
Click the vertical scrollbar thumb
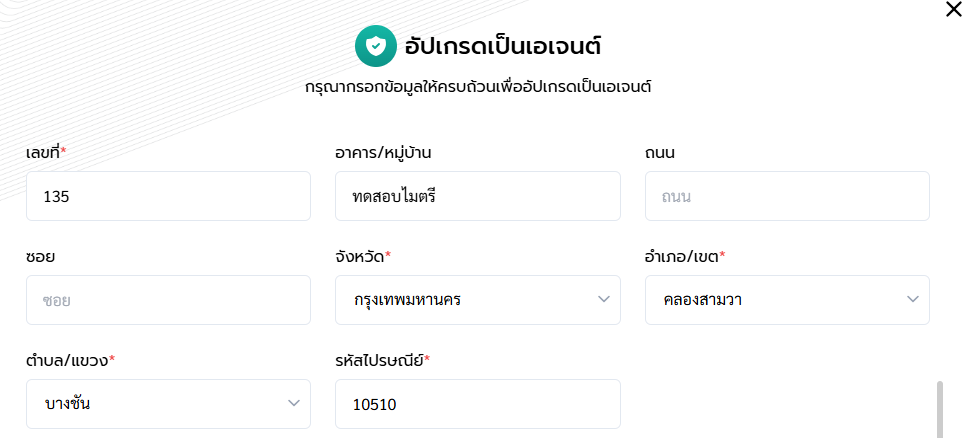click(940, 410)
